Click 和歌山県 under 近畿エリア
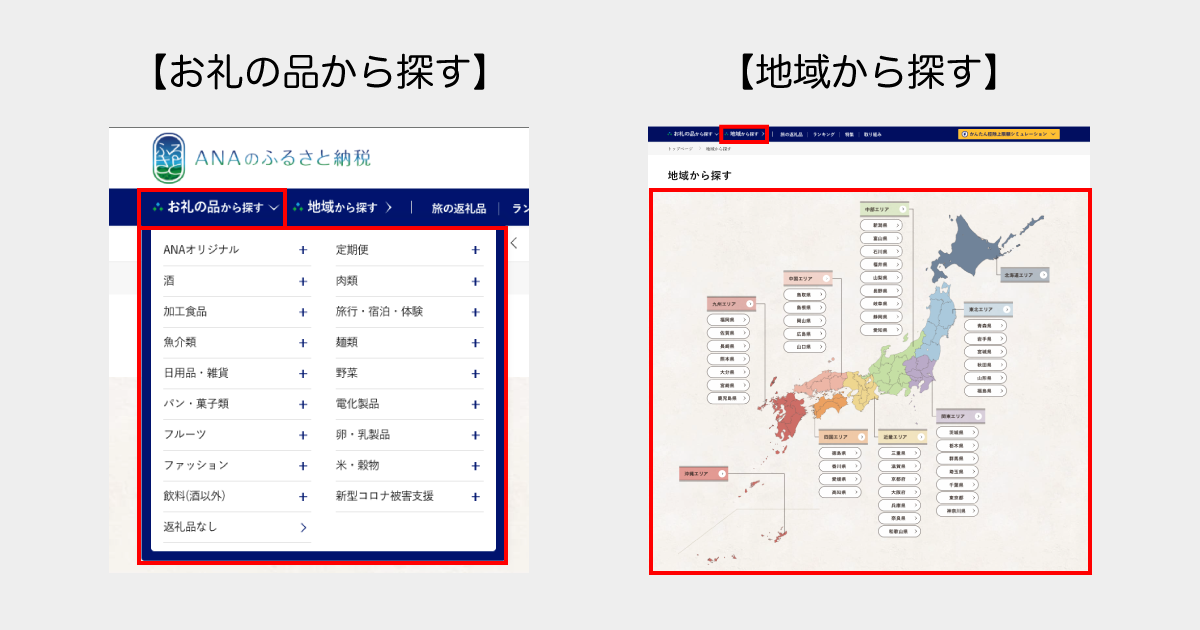The image size is (1200, 630). click(x=899, y=531)
